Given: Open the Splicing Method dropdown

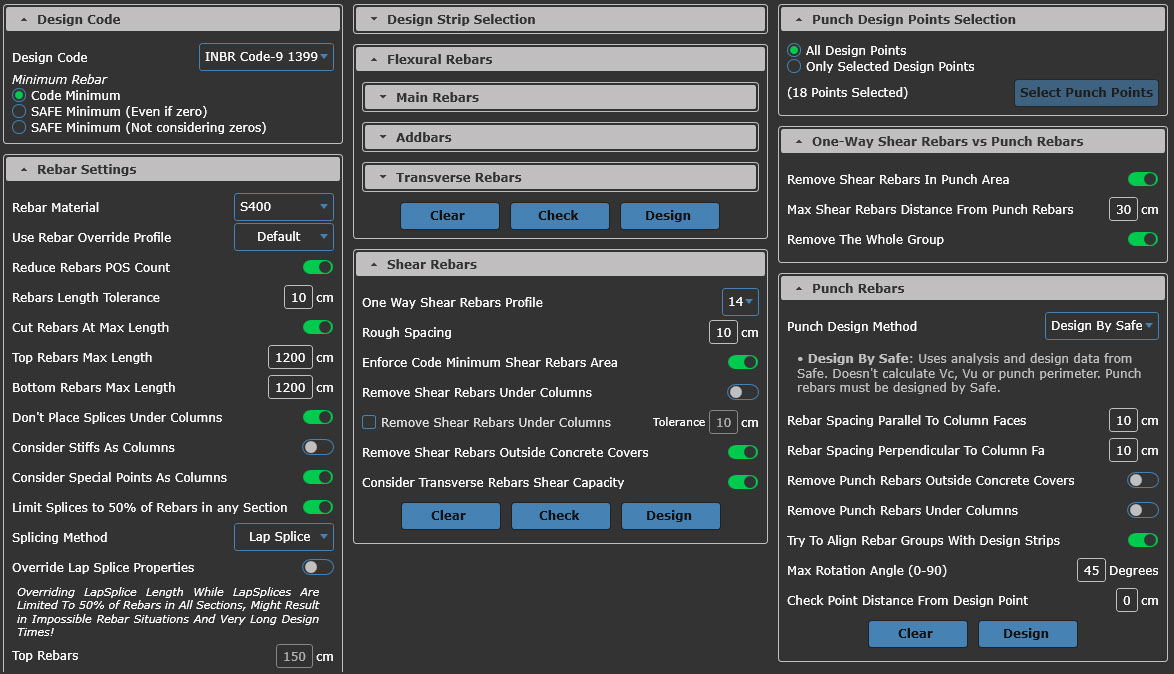Looking at the screenshot, I should (x=283, y=537).
